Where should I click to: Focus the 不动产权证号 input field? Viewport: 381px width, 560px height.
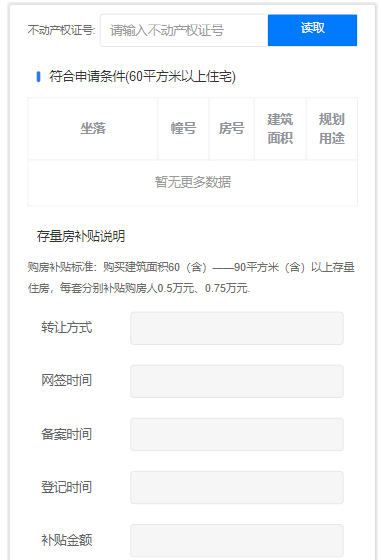pos(184,30)
